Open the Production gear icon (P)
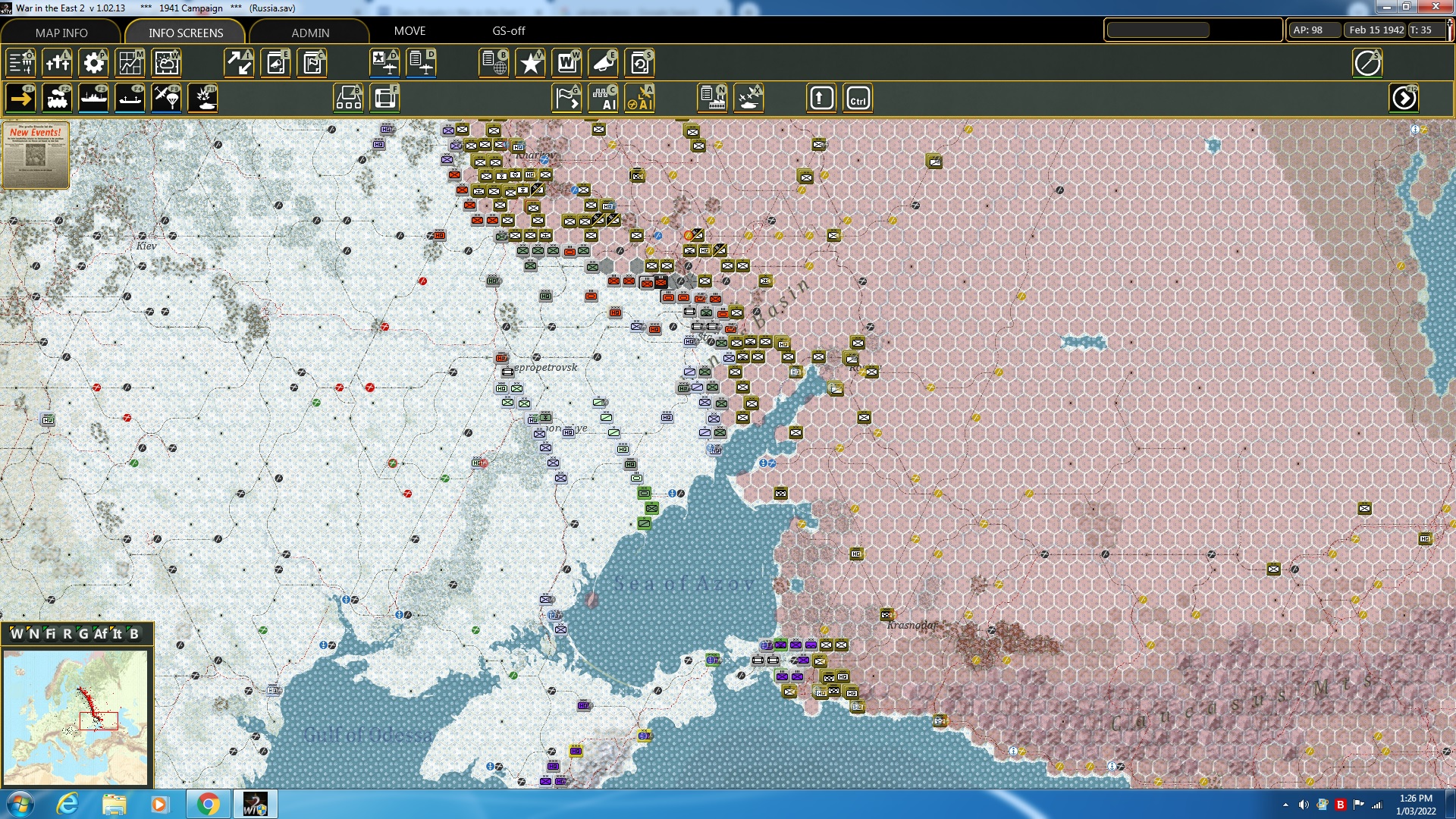The width and height of the screenshot is (1456, 819). click(x=94, y=63)
